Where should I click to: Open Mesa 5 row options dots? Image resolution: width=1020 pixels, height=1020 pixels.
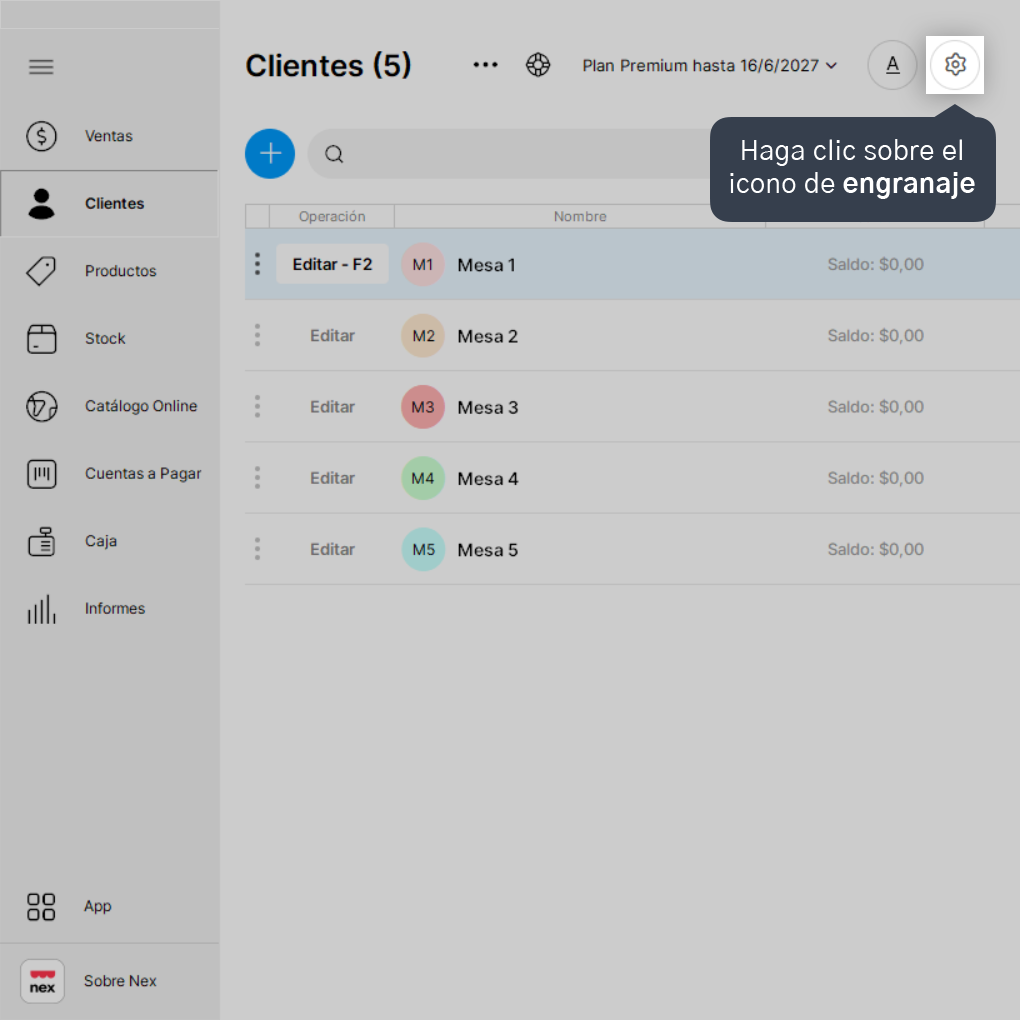click(258, 549)
